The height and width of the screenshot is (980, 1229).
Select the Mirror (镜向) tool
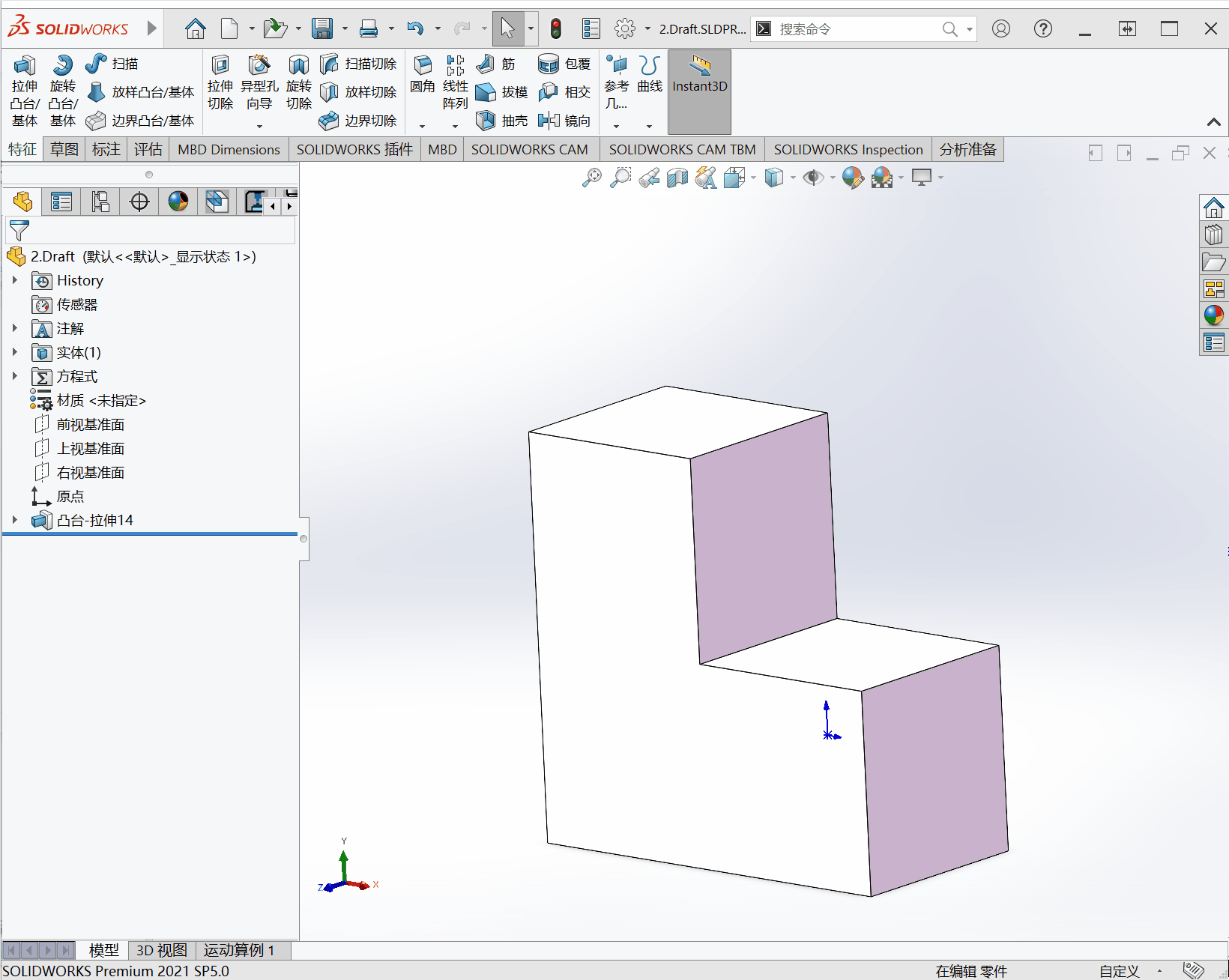pyautogui.click(x=565, y=121)
